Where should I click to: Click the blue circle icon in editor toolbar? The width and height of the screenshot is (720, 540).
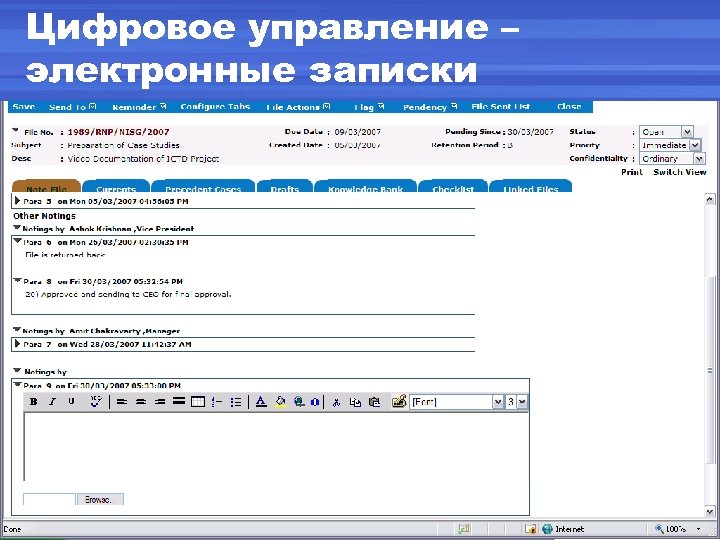(315, 402)
